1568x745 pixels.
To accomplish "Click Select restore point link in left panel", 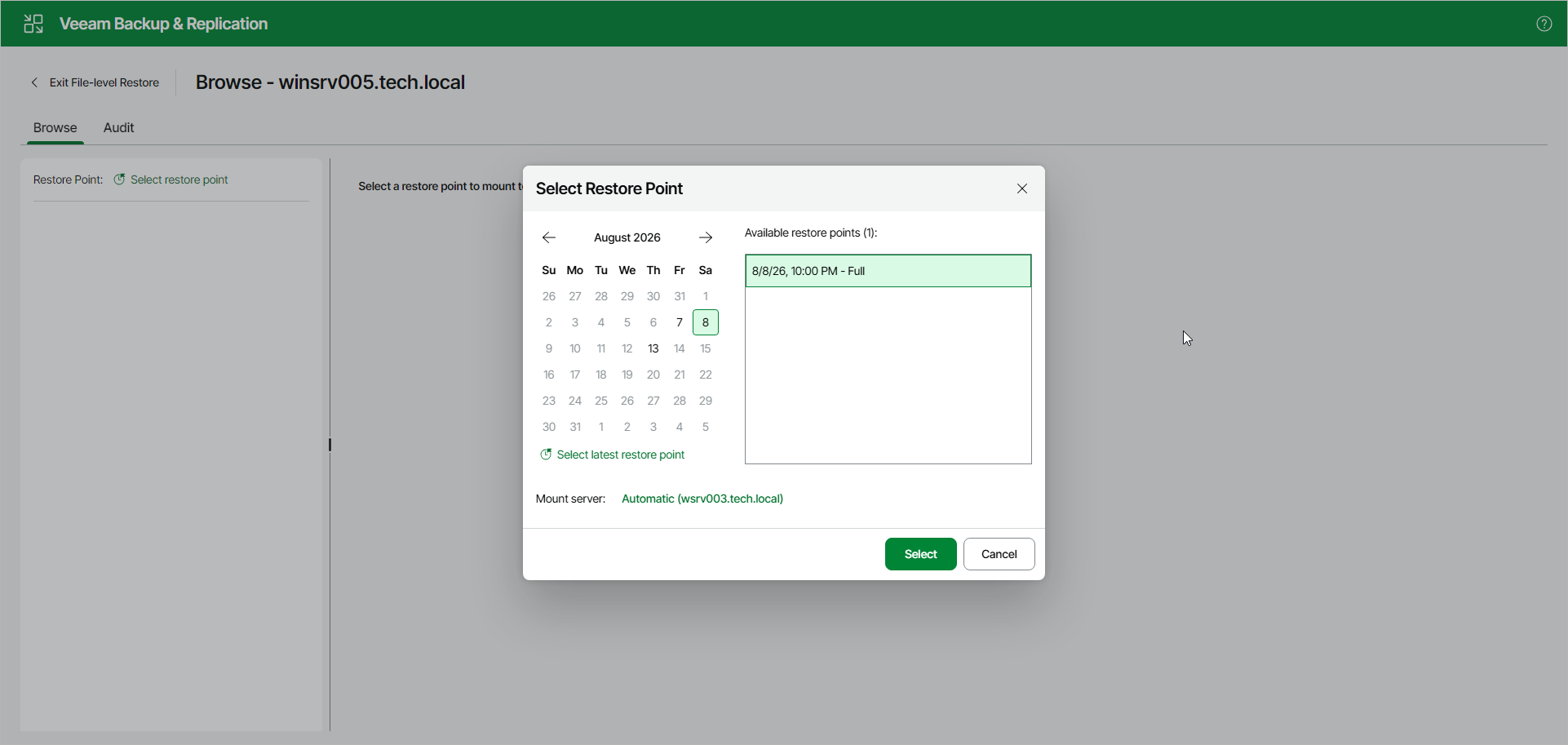I will (179, 180).
